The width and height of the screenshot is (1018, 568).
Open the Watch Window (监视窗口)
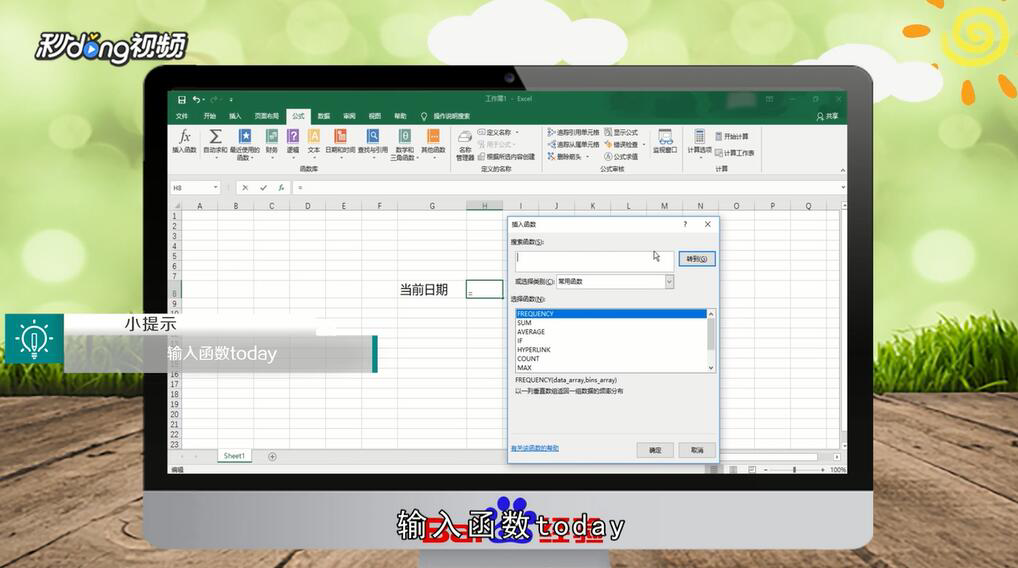tap(665, 141)
